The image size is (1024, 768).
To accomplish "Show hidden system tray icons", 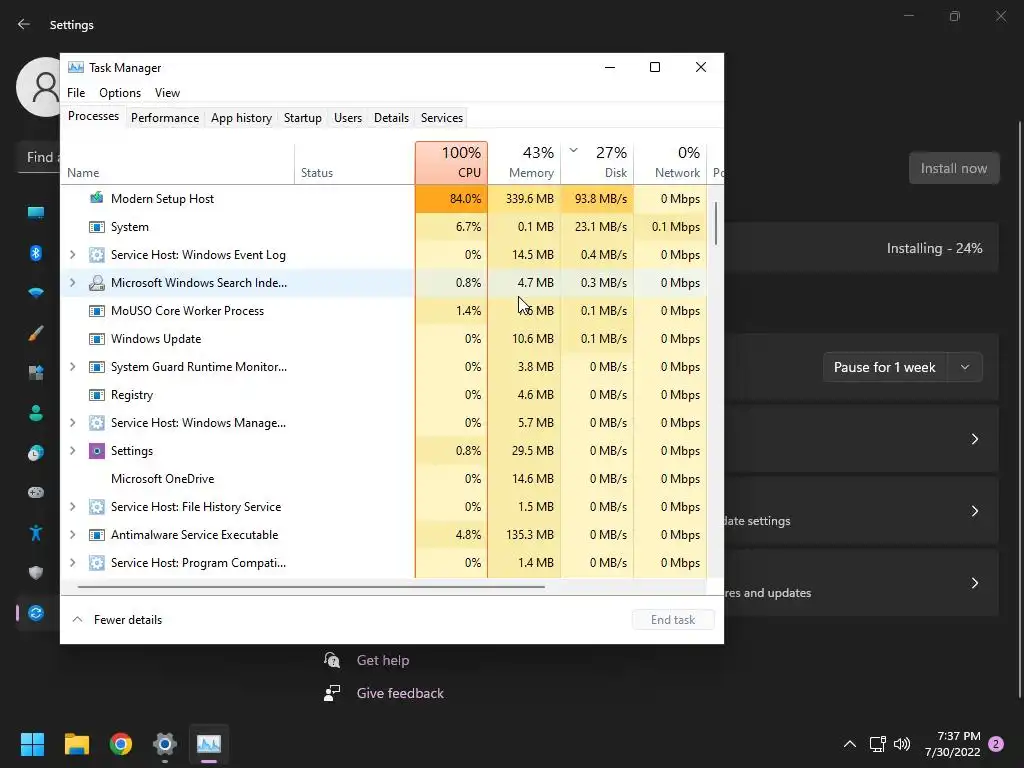I will click(850, 744).
